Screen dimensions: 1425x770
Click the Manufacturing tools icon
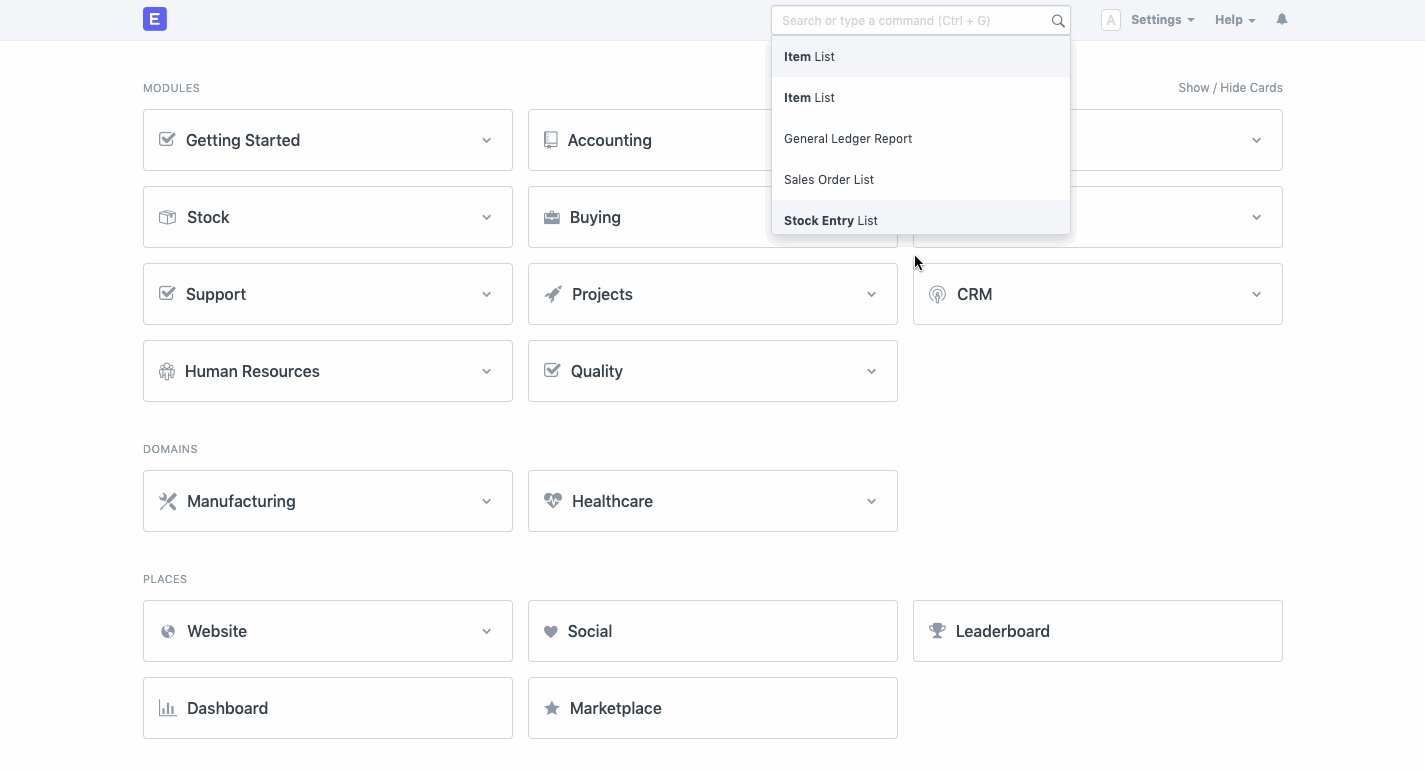(167, 501)
